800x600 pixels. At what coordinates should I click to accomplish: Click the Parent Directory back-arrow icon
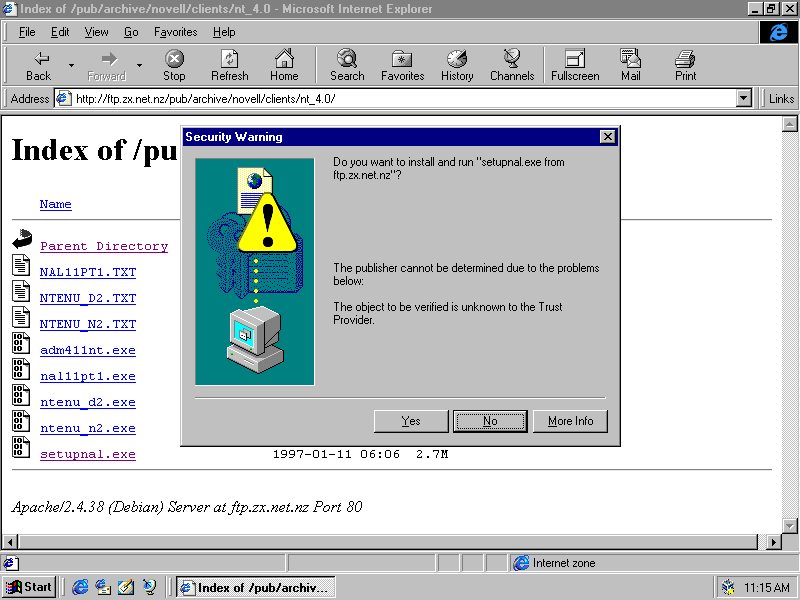[21, 239]
